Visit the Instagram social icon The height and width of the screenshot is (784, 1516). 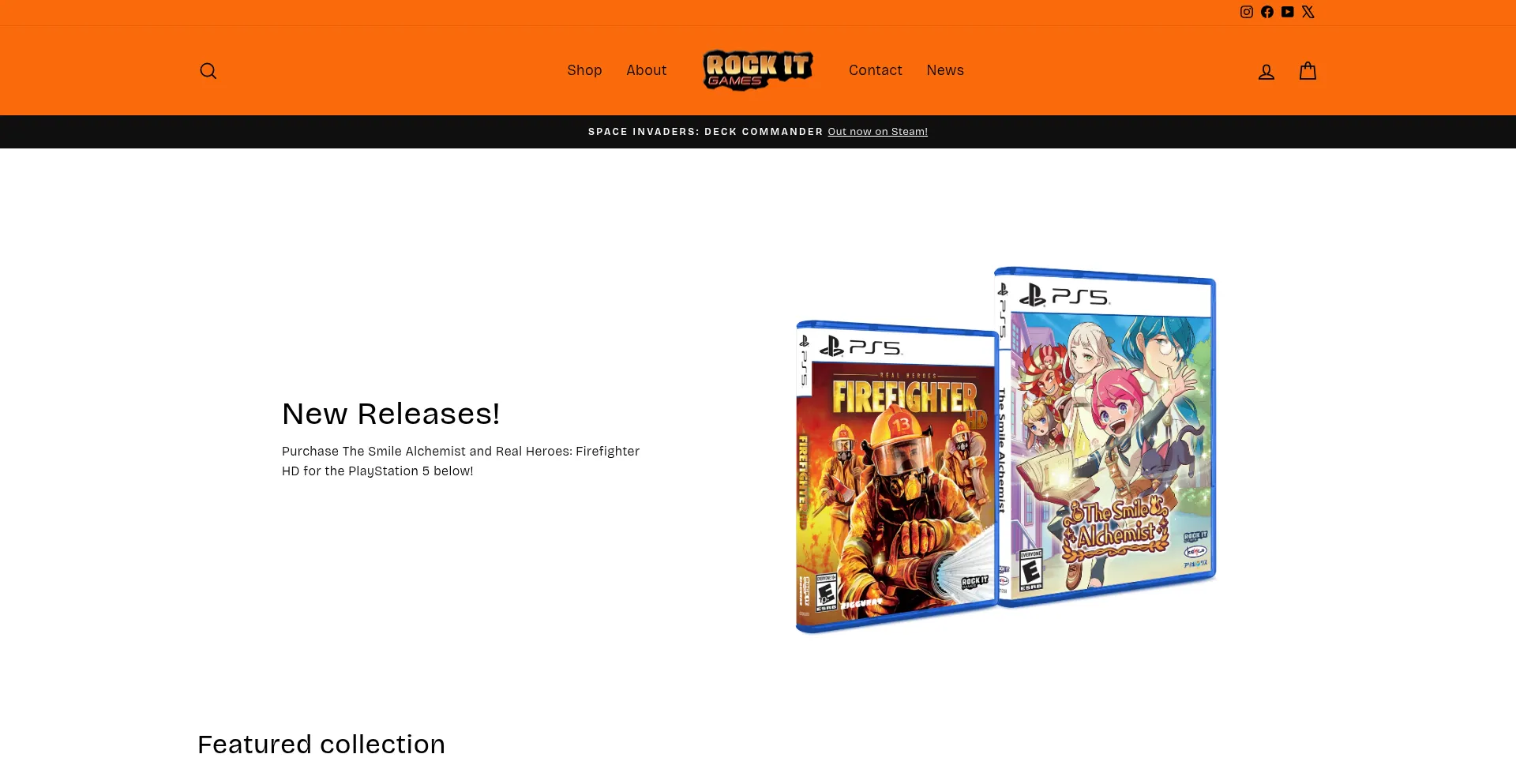pos(1247,12)
